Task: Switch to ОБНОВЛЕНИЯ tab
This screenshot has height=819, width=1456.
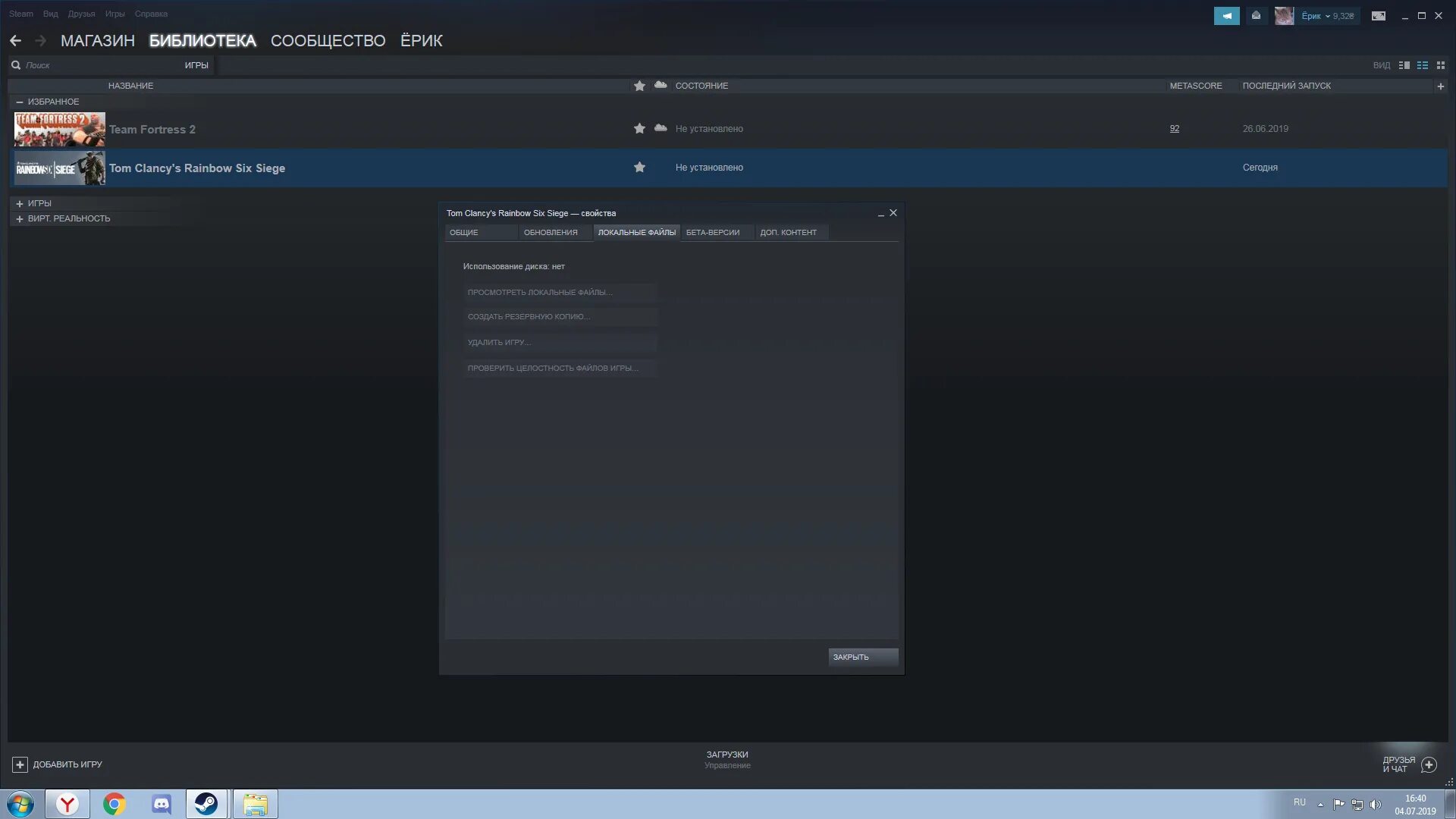Action: (555, 232)
